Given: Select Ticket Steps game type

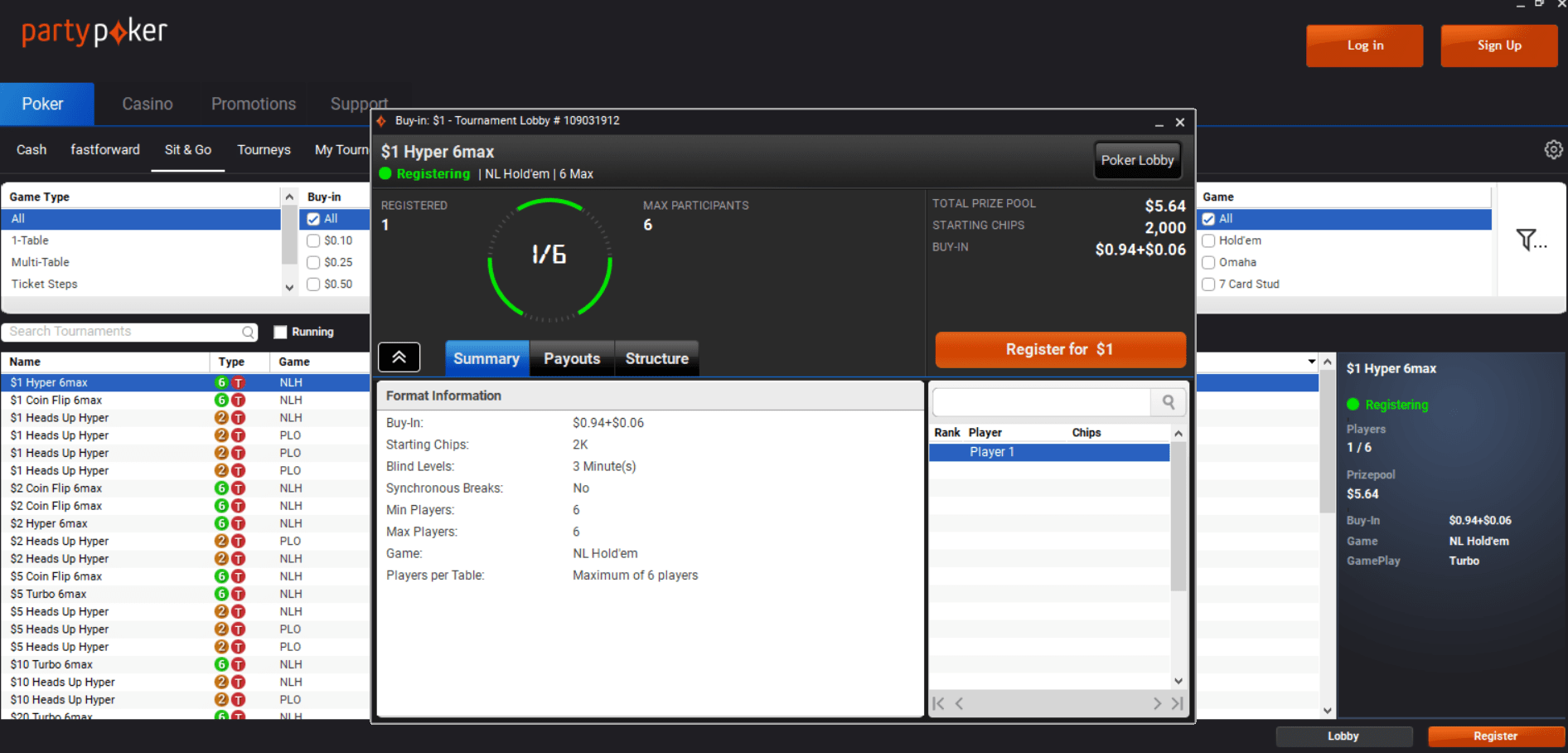Looking at the screenshot, I should point(141,284).
